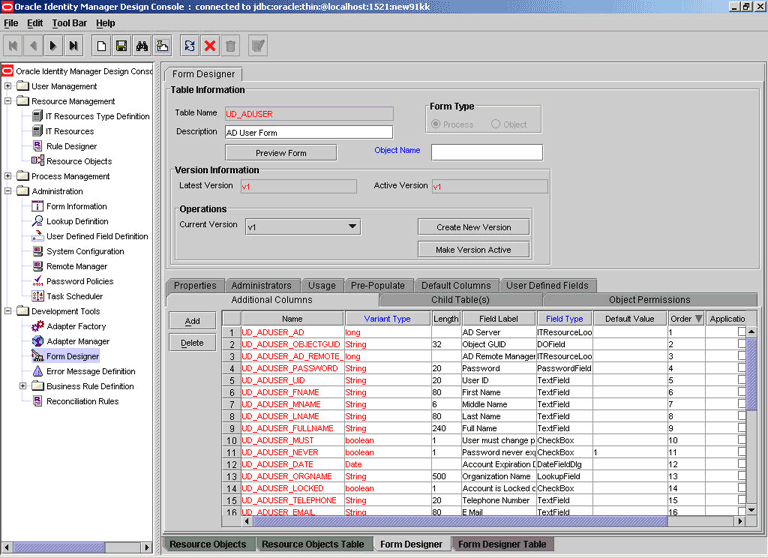Image resolution: width=768 pixels, height=558 pixels.
Task: Open the System Configuration tree icon
Action: (37, 251)
